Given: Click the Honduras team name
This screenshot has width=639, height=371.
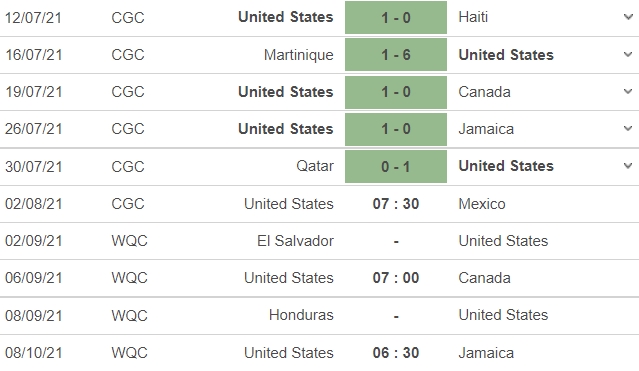Looking at the screenshot, I should (x=301, y=315).
